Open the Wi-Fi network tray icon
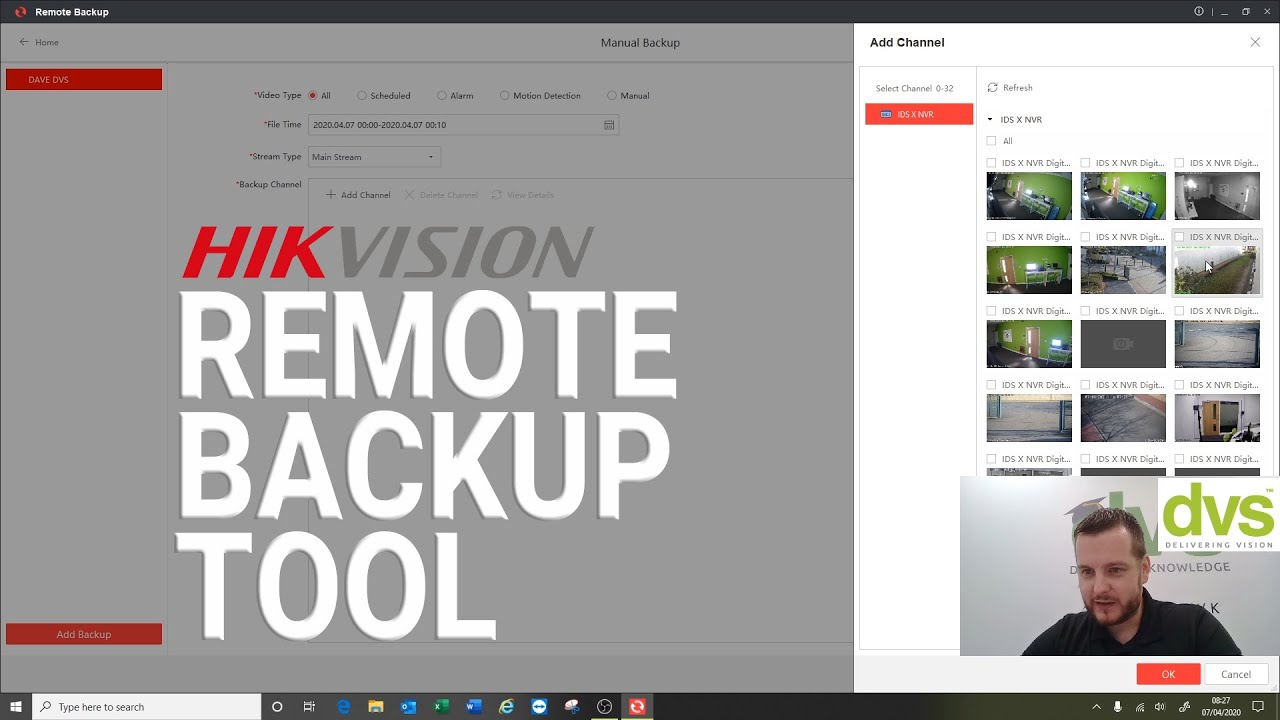This screenshot has height=720, width=1280. [1139, 707]
